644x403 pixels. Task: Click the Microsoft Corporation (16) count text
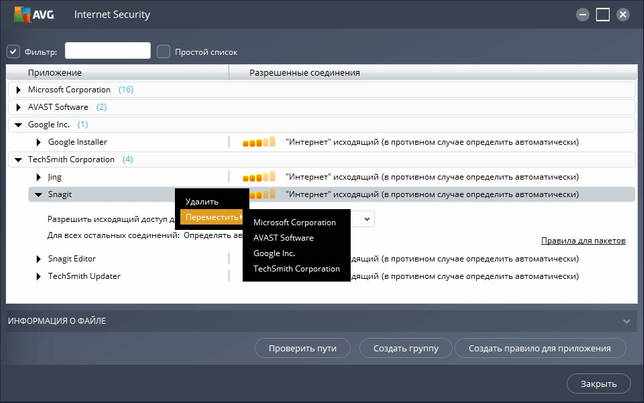[x=126, y=90]
